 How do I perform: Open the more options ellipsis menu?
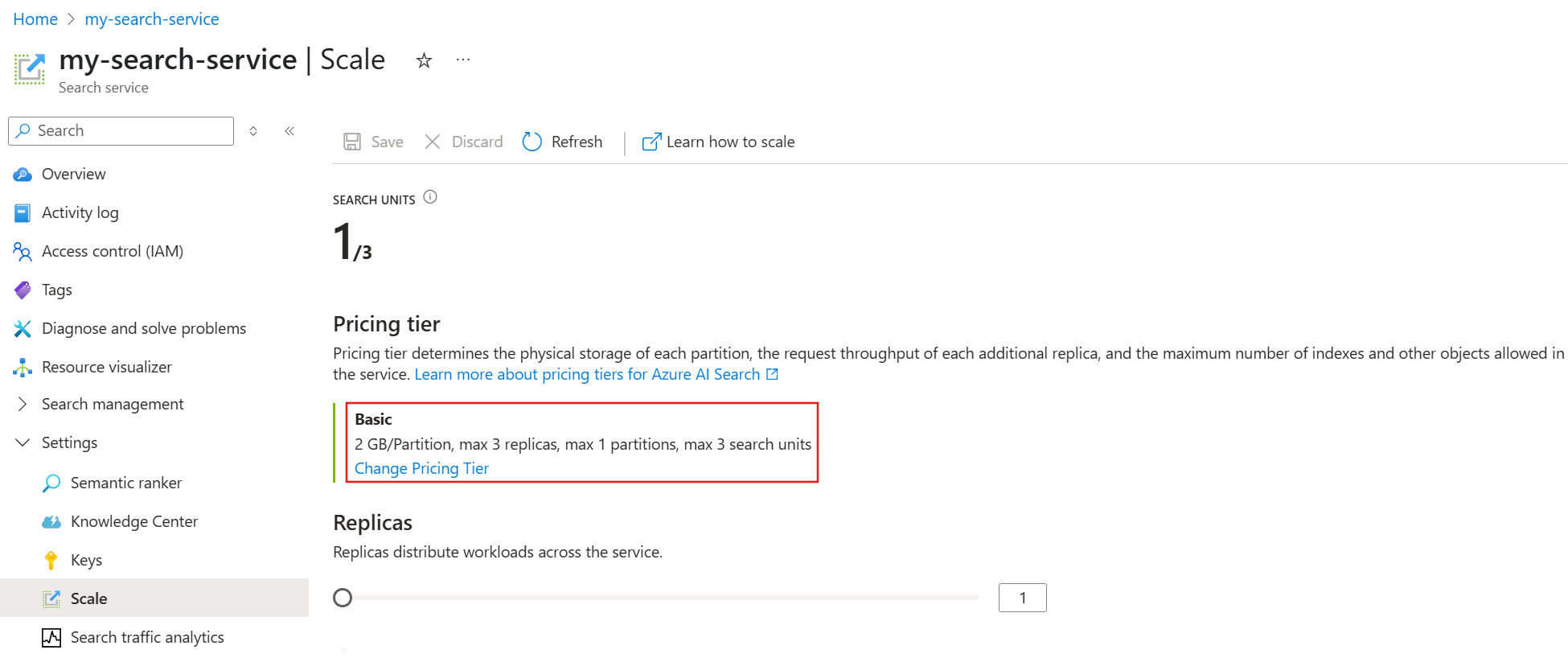(463, 60)
